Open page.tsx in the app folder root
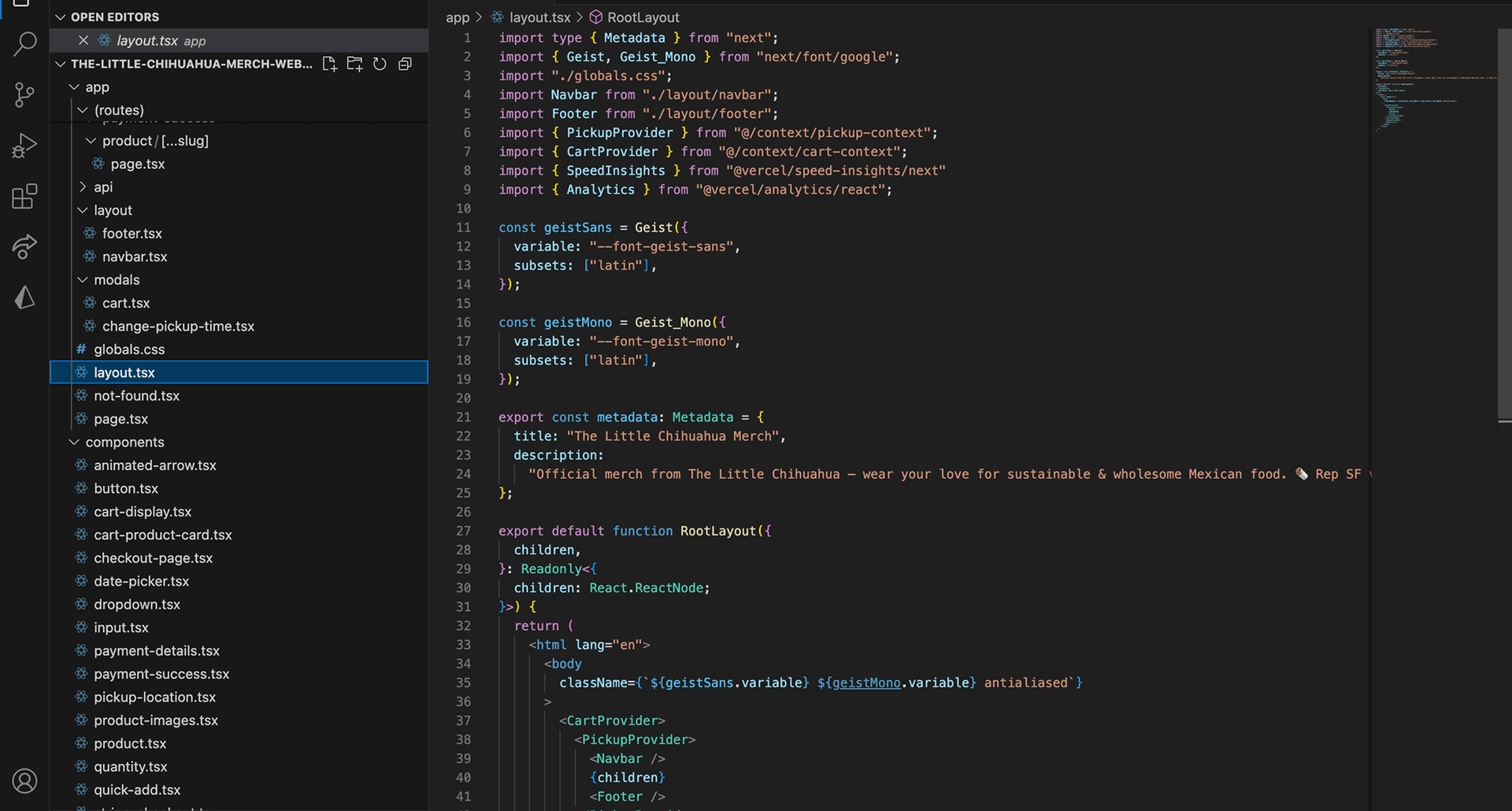This screenshot has height=811, width=1512. click(x=239, y=419)
